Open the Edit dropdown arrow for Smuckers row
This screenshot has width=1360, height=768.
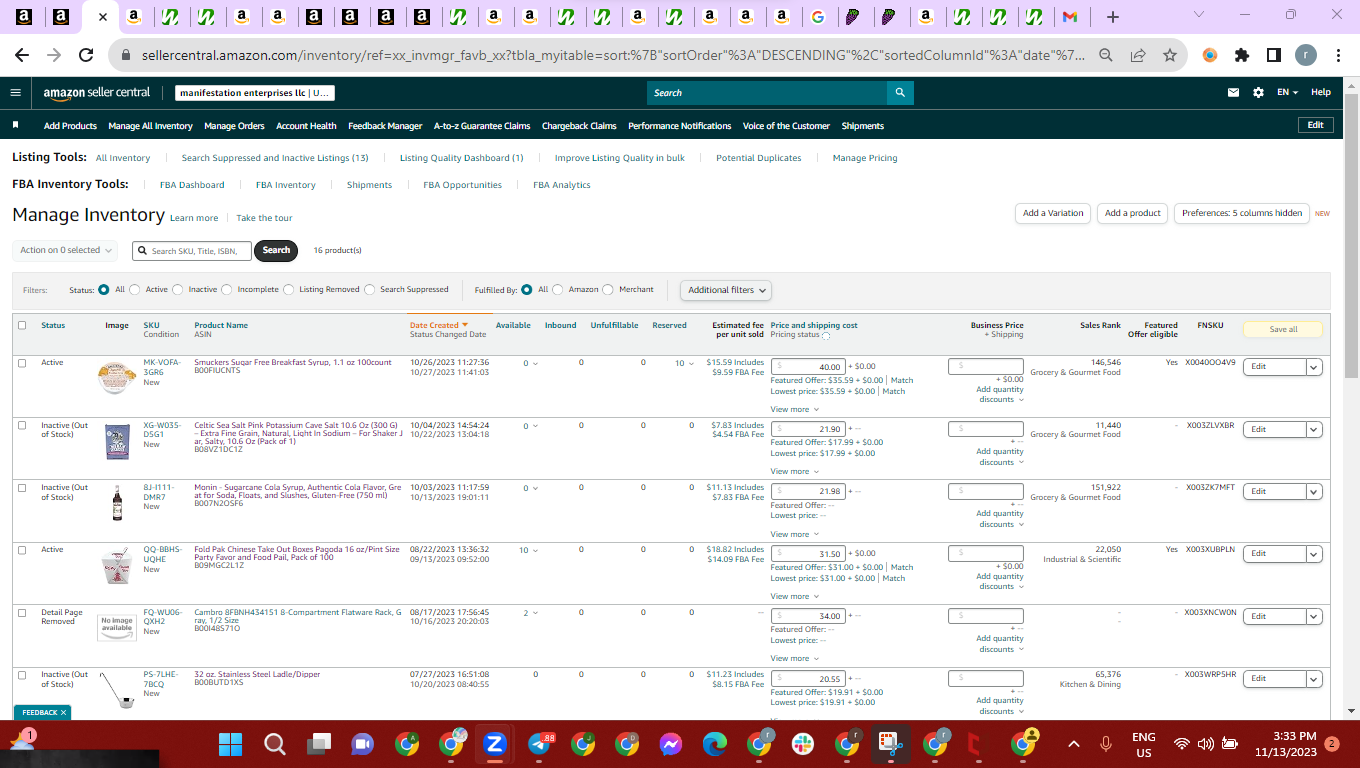coord(1314,367)
